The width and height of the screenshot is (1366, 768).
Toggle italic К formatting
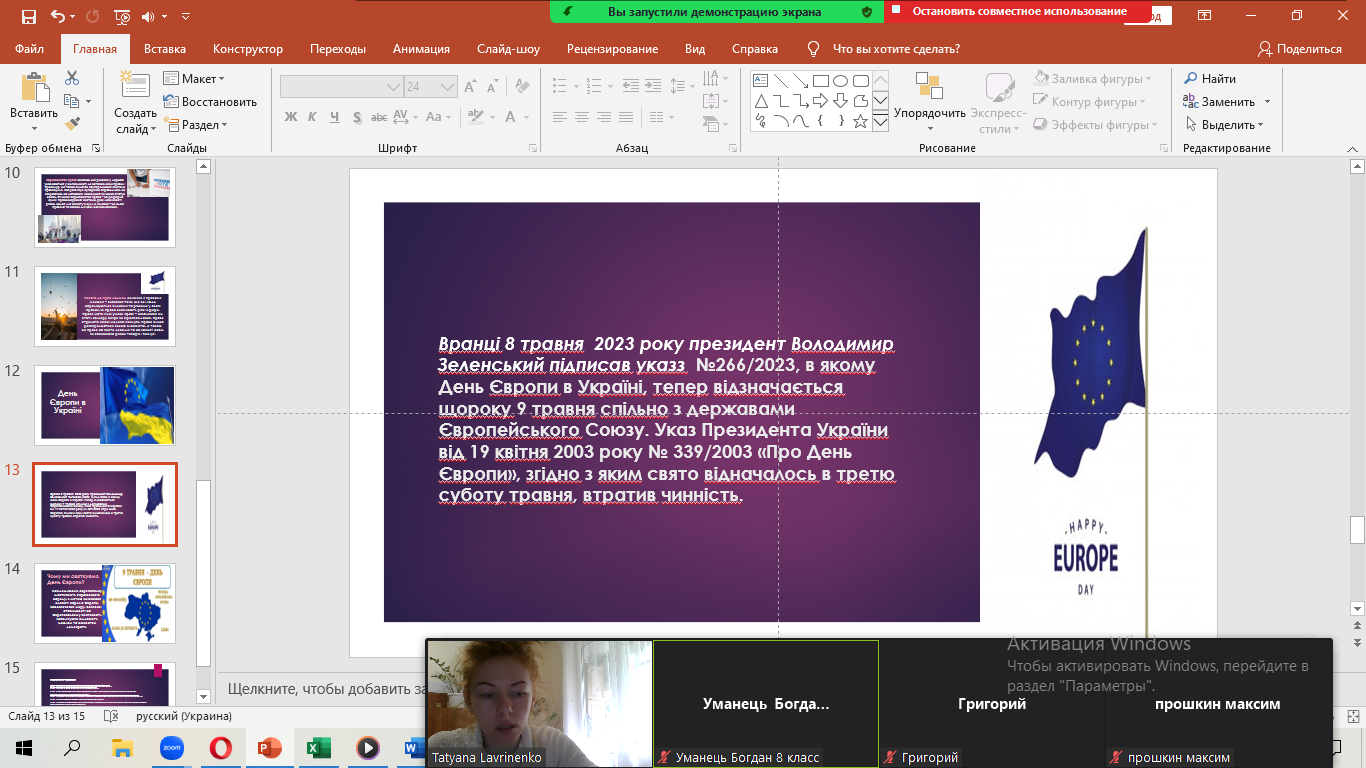click(x=314, y=117)
